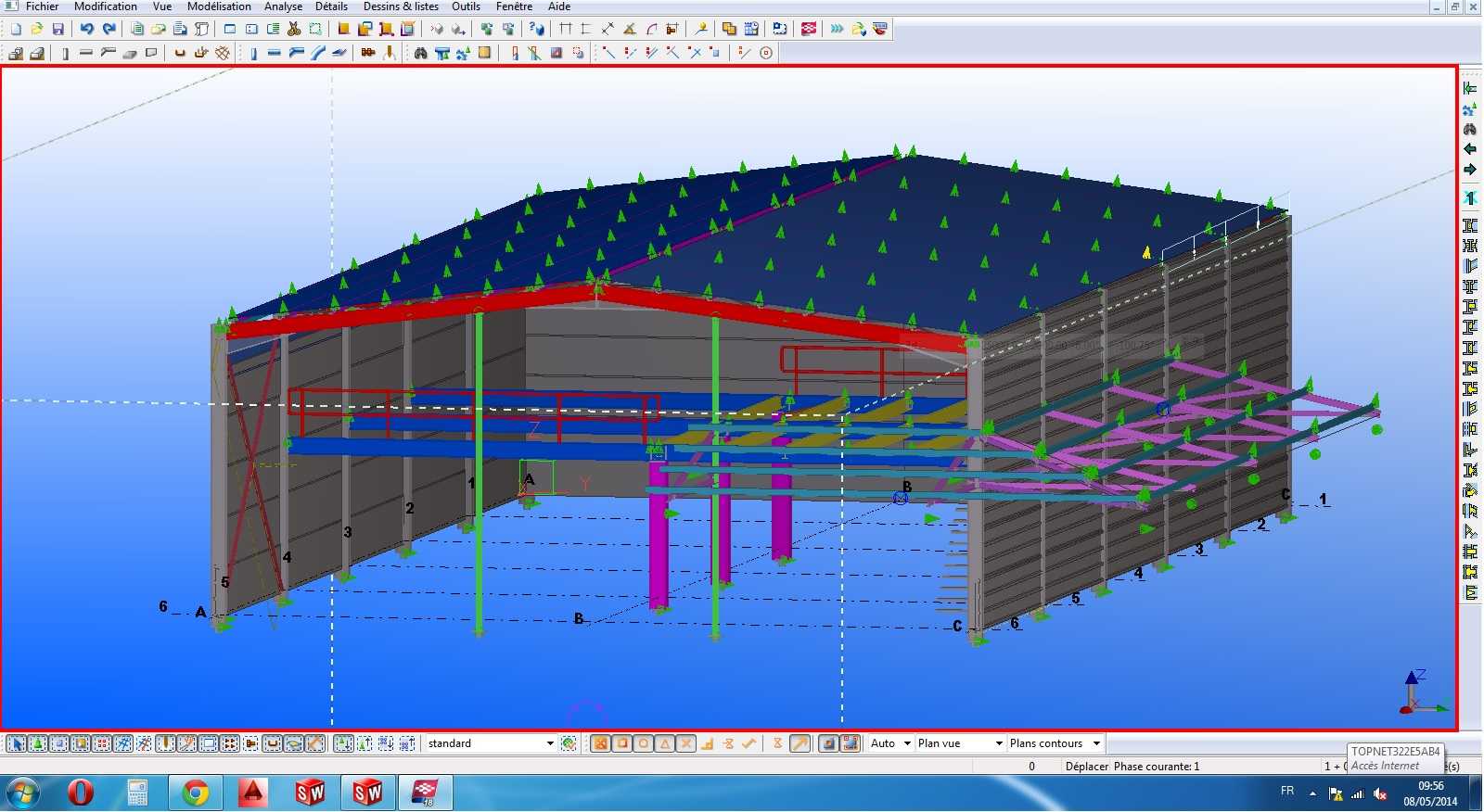Click the system tray volume icon

tap(1380, 793)
